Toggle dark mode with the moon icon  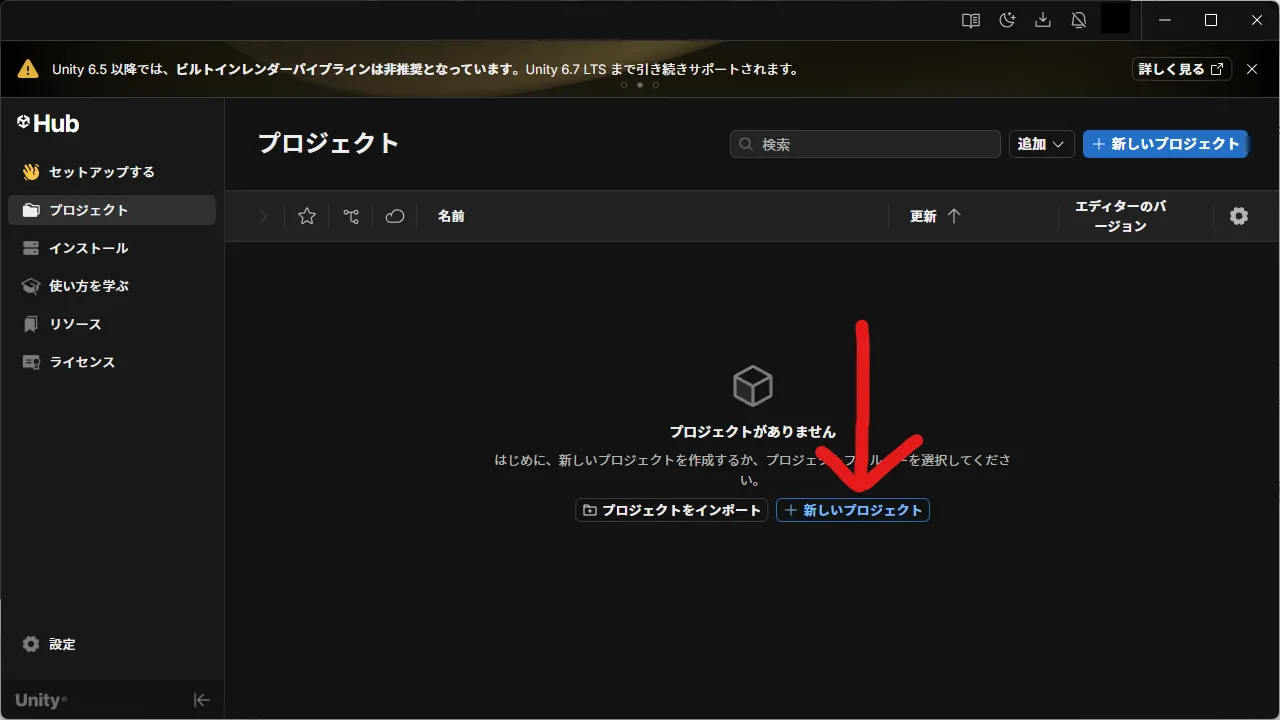(x=1006, y=19)
